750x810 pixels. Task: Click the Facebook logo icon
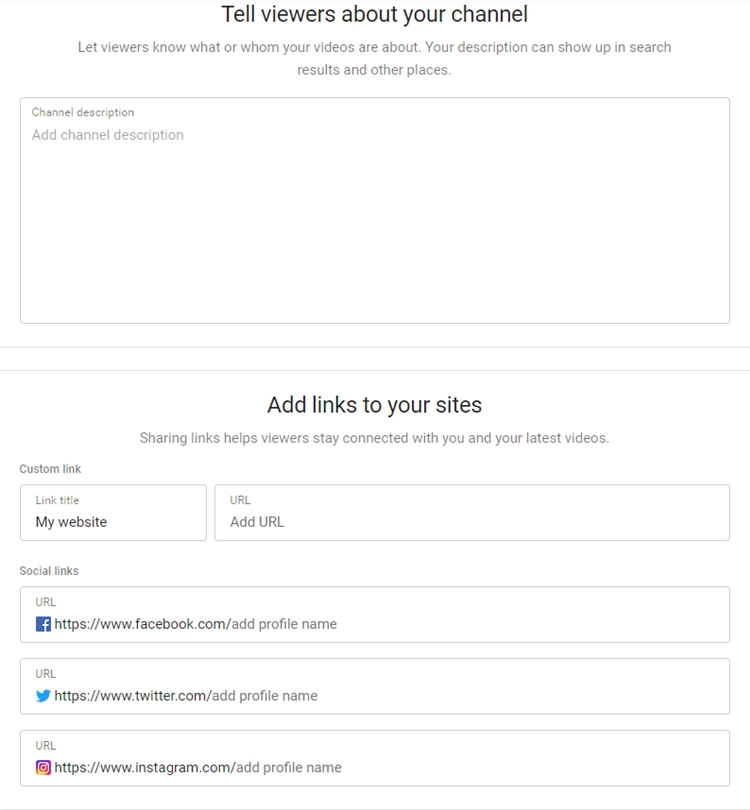point(43,624)
